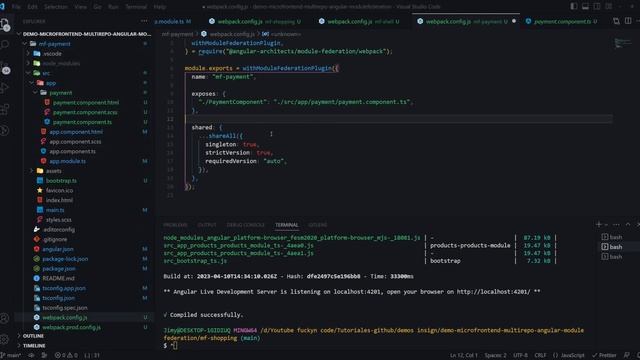Expand the Outline section

point(33,336)
